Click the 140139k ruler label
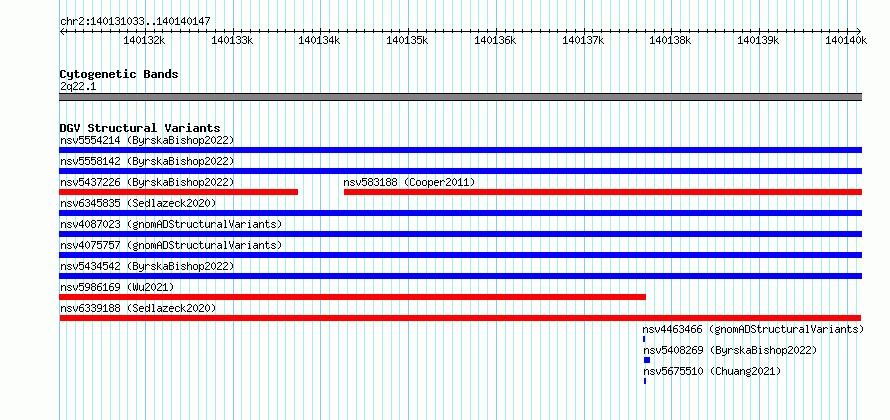Screen dimensions: 890x420 [758, 40]
